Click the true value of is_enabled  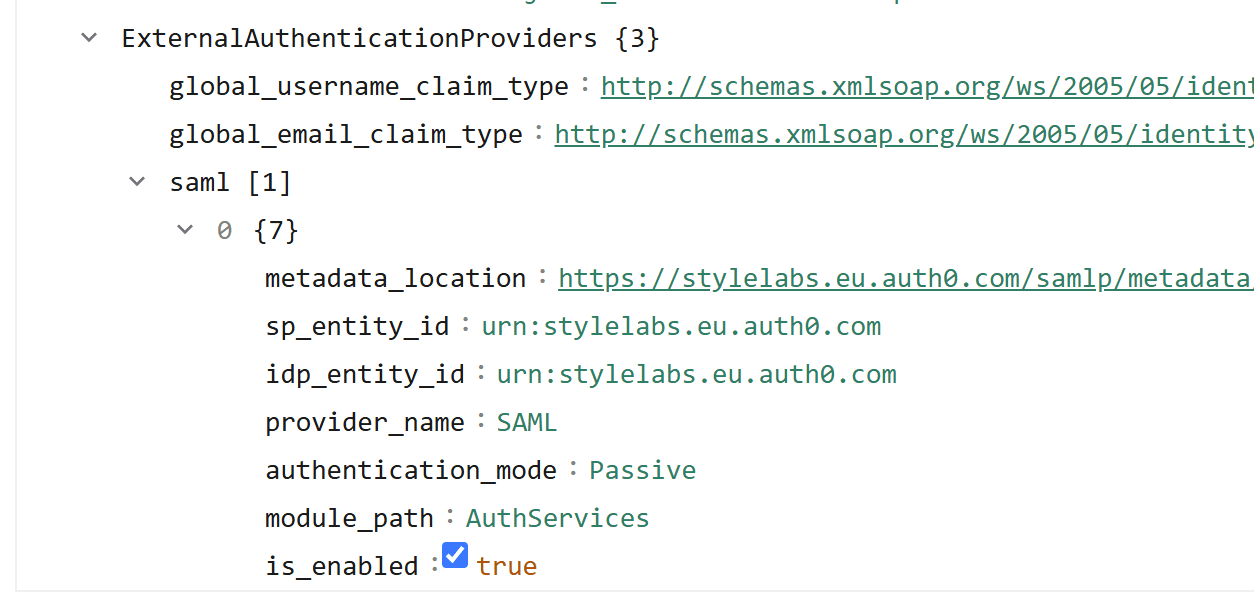(506, 566)
